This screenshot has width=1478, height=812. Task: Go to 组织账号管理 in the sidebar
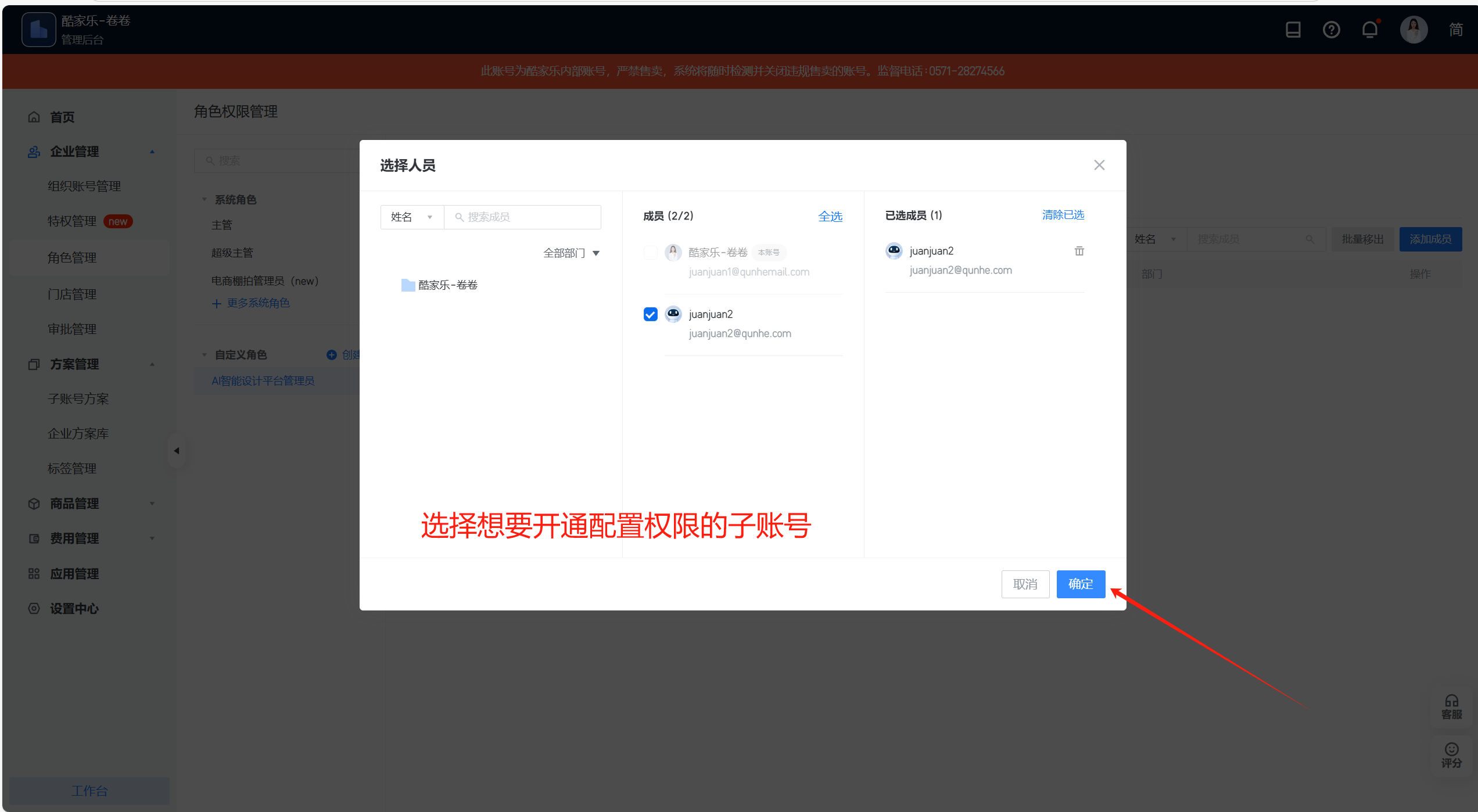[x=84, y=186]
